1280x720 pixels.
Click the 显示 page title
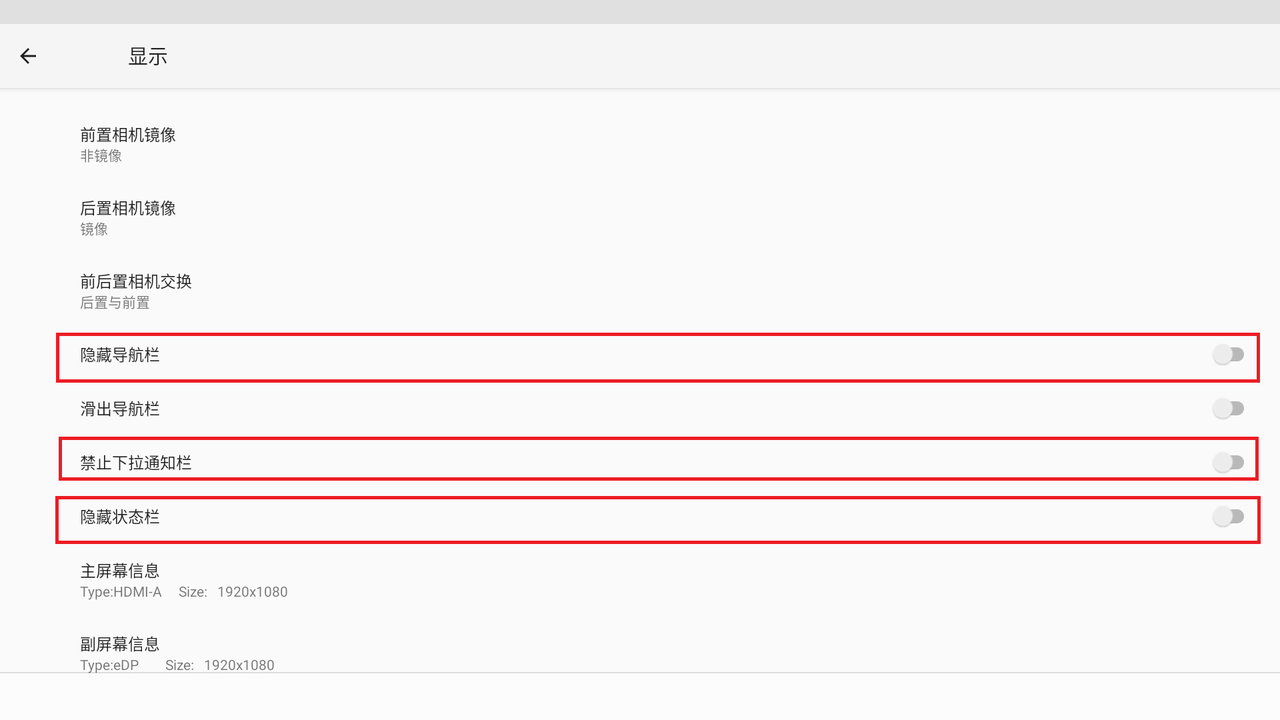(x=148, y=56)
